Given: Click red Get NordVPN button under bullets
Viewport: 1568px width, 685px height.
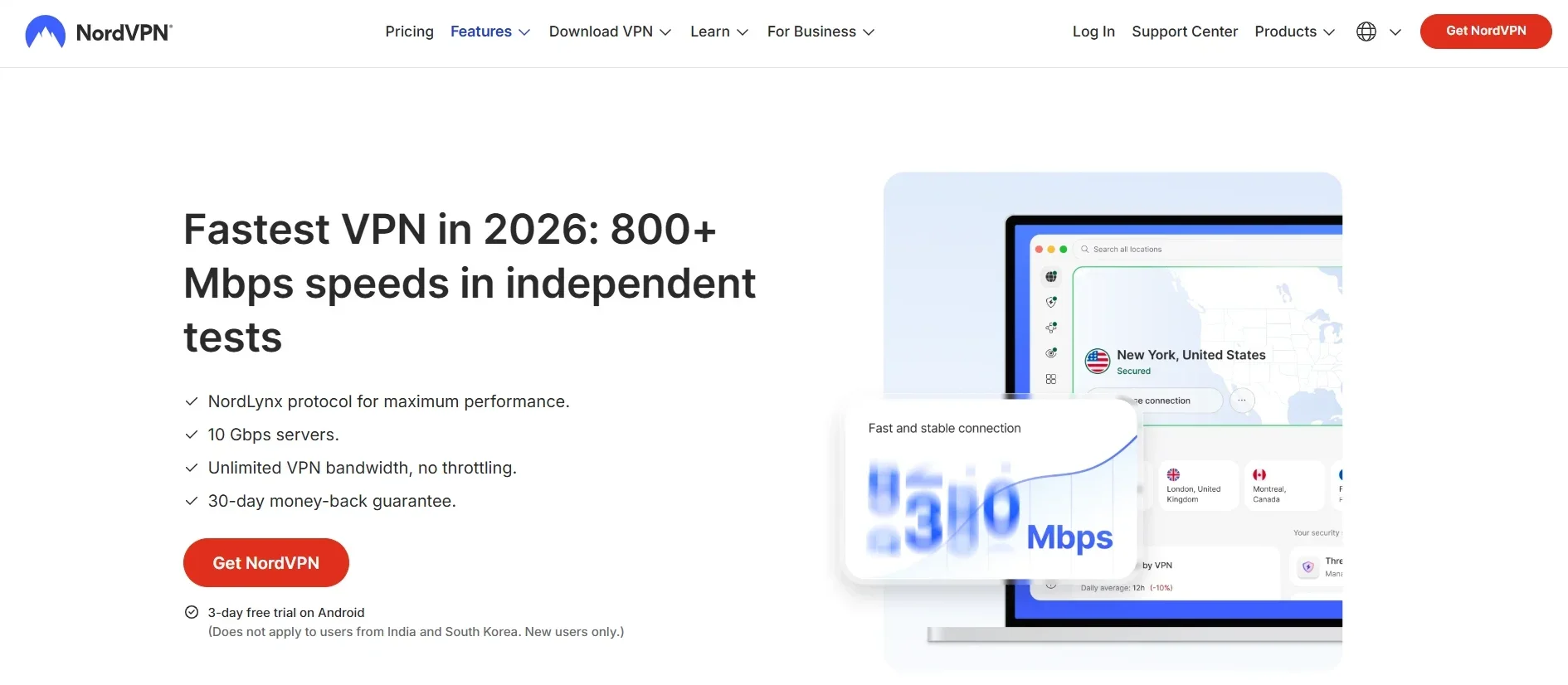Looking at the screenshot, I should (x=266, y=562).
